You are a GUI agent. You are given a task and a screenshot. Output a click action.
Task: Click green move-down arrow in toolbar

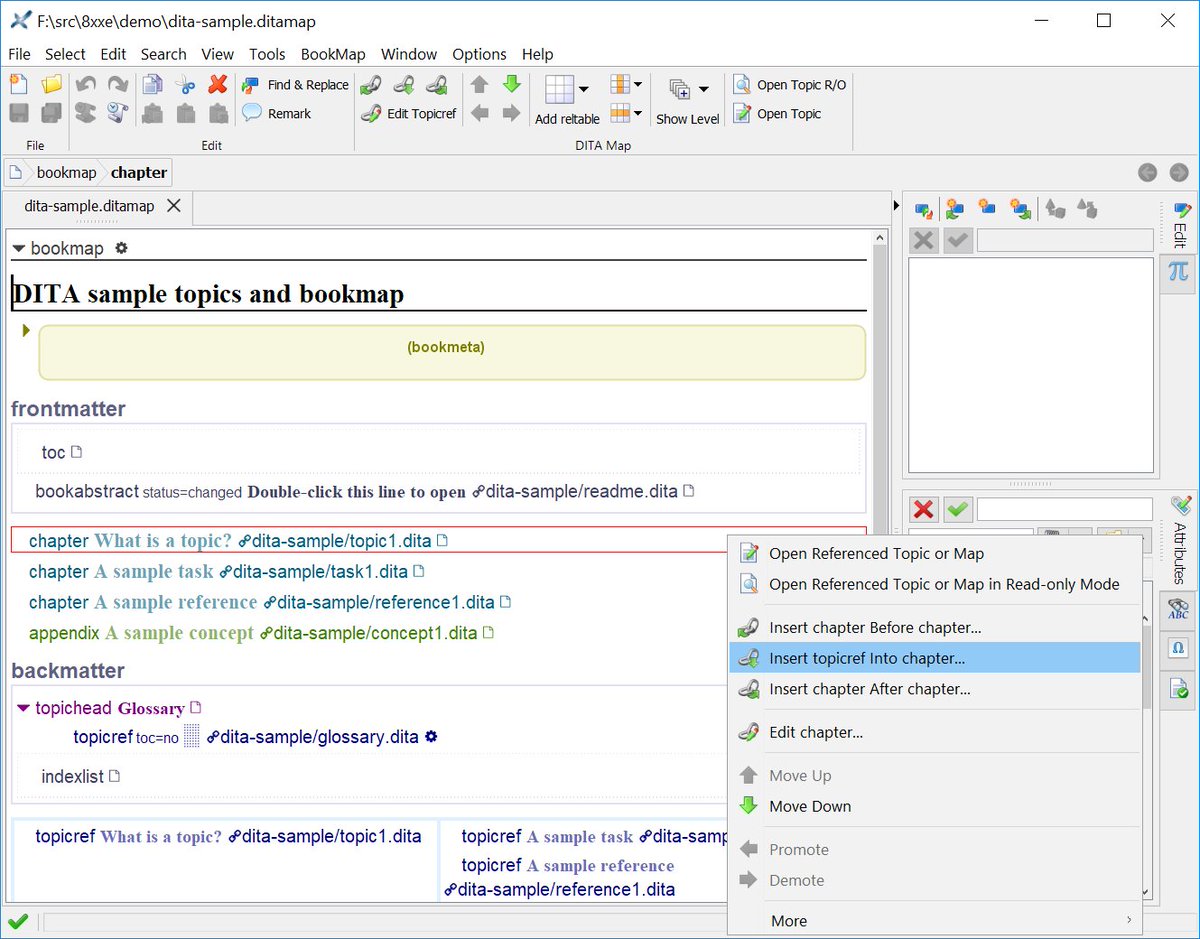(511, 85)
